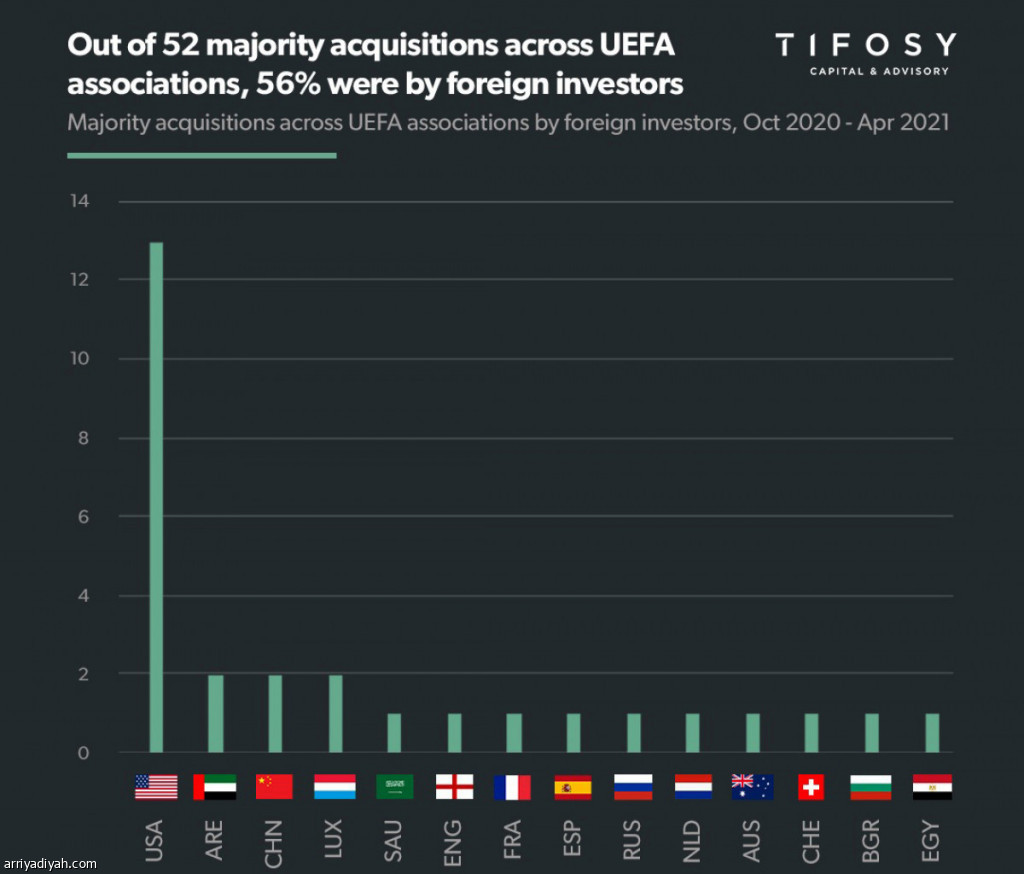Select the Saudi Arabia flag icon
Viewport: 1024px width, 874px height.
pyautogui.click(x=394, y=787)
